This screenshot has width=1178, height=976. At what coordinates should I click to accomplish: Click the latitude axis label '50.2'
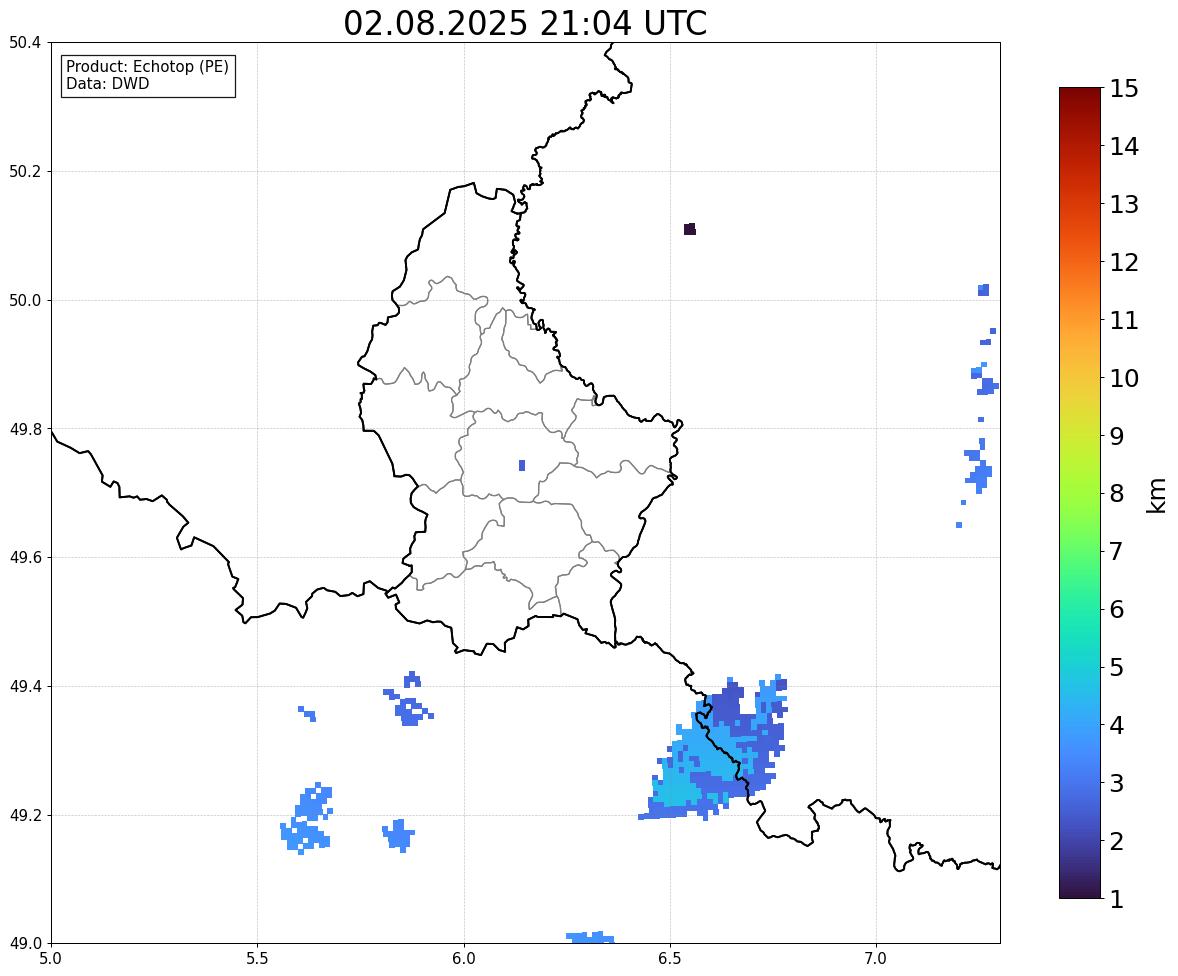(25, 171)
